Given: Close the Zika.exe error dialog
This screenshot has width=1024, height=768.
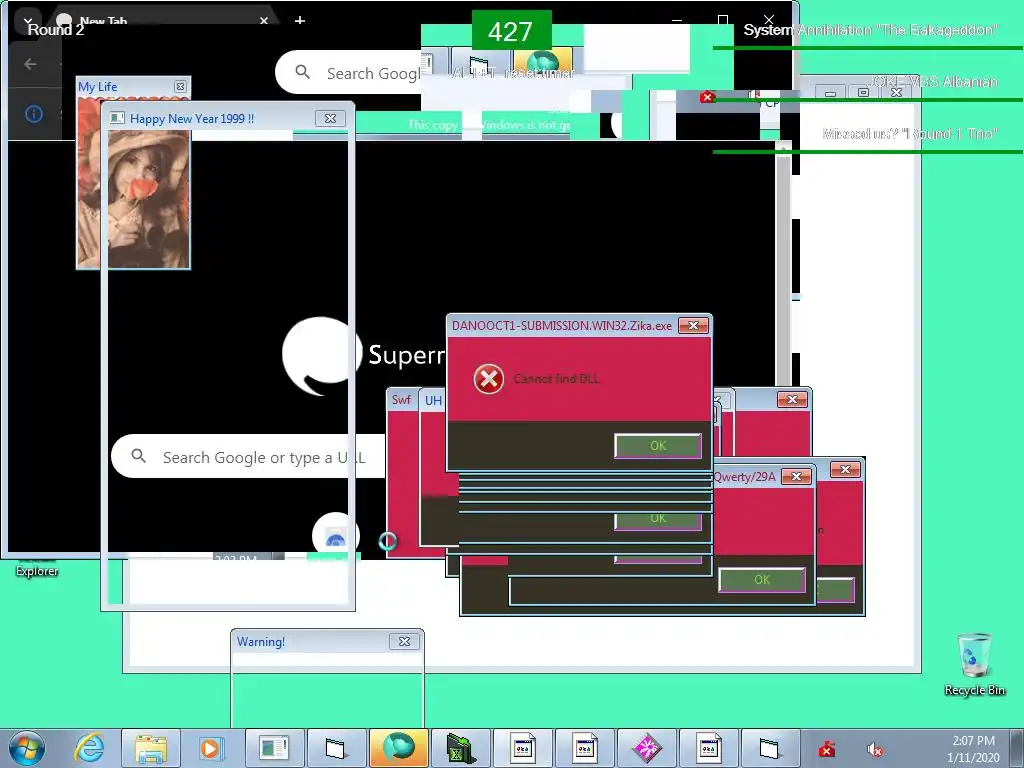Looking at the screenshot, I should coord(693,325).
